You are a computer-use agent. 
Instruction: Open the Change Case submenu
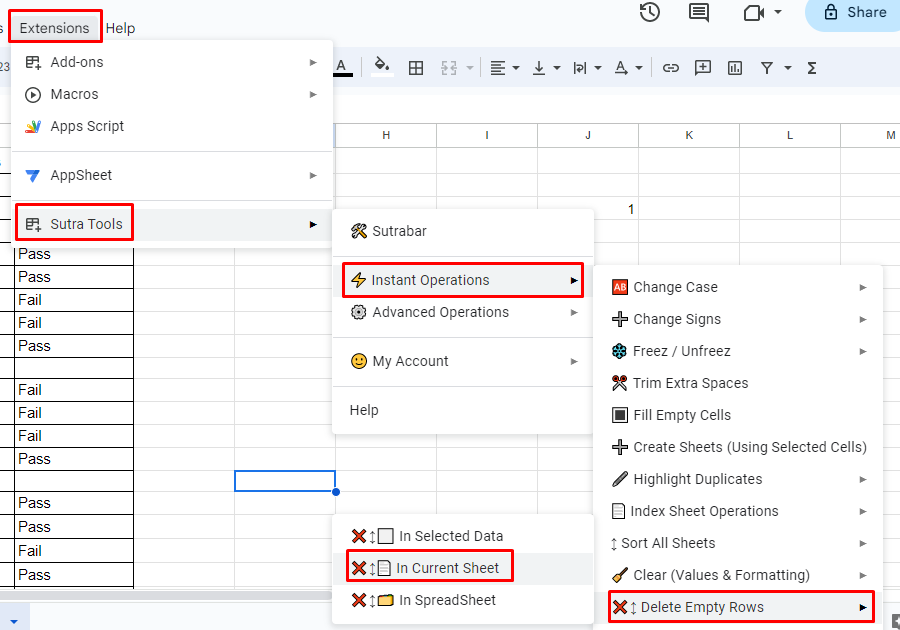738,287
